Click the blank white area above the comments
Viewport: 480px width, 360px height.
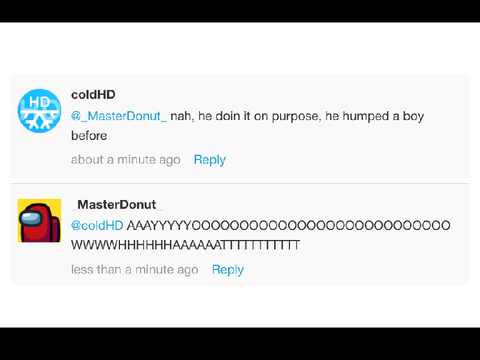240,48
